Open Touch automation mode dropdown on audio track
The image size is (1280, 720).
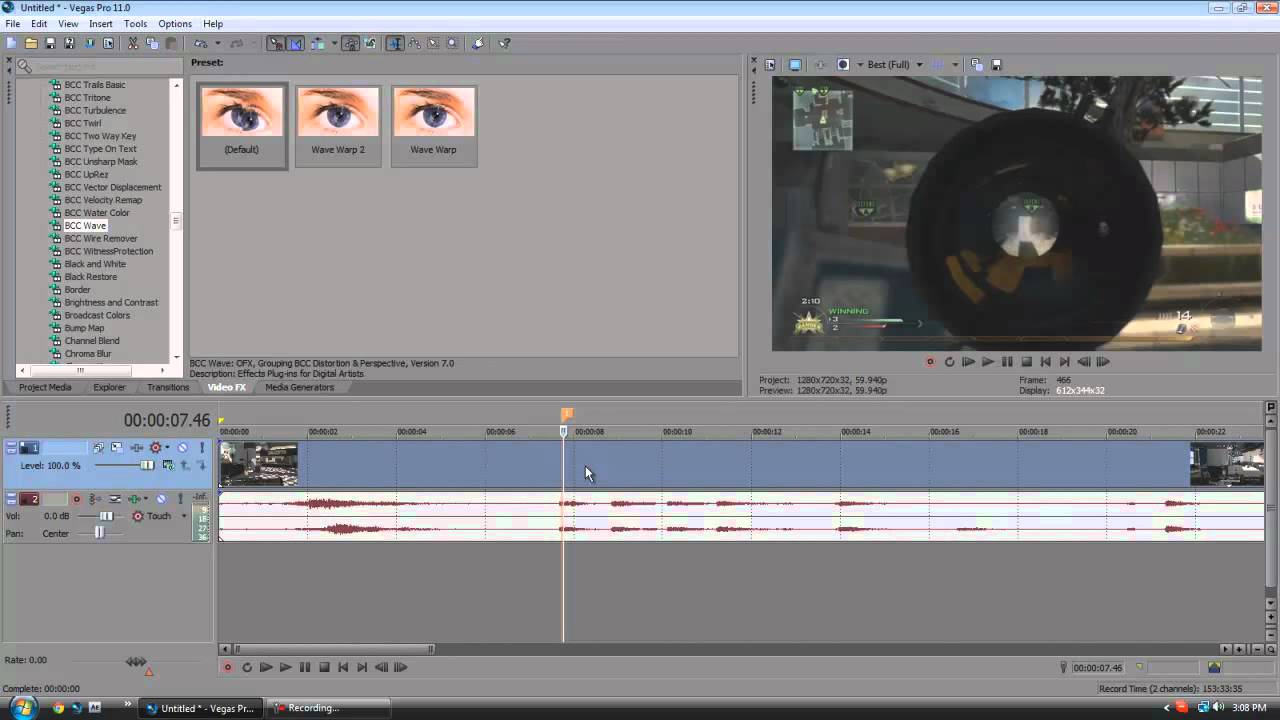coord(184,516)
